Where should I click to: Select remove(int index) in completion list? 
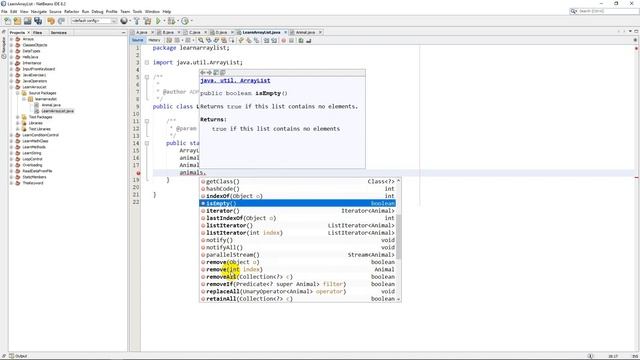click(x=298, y=269)
